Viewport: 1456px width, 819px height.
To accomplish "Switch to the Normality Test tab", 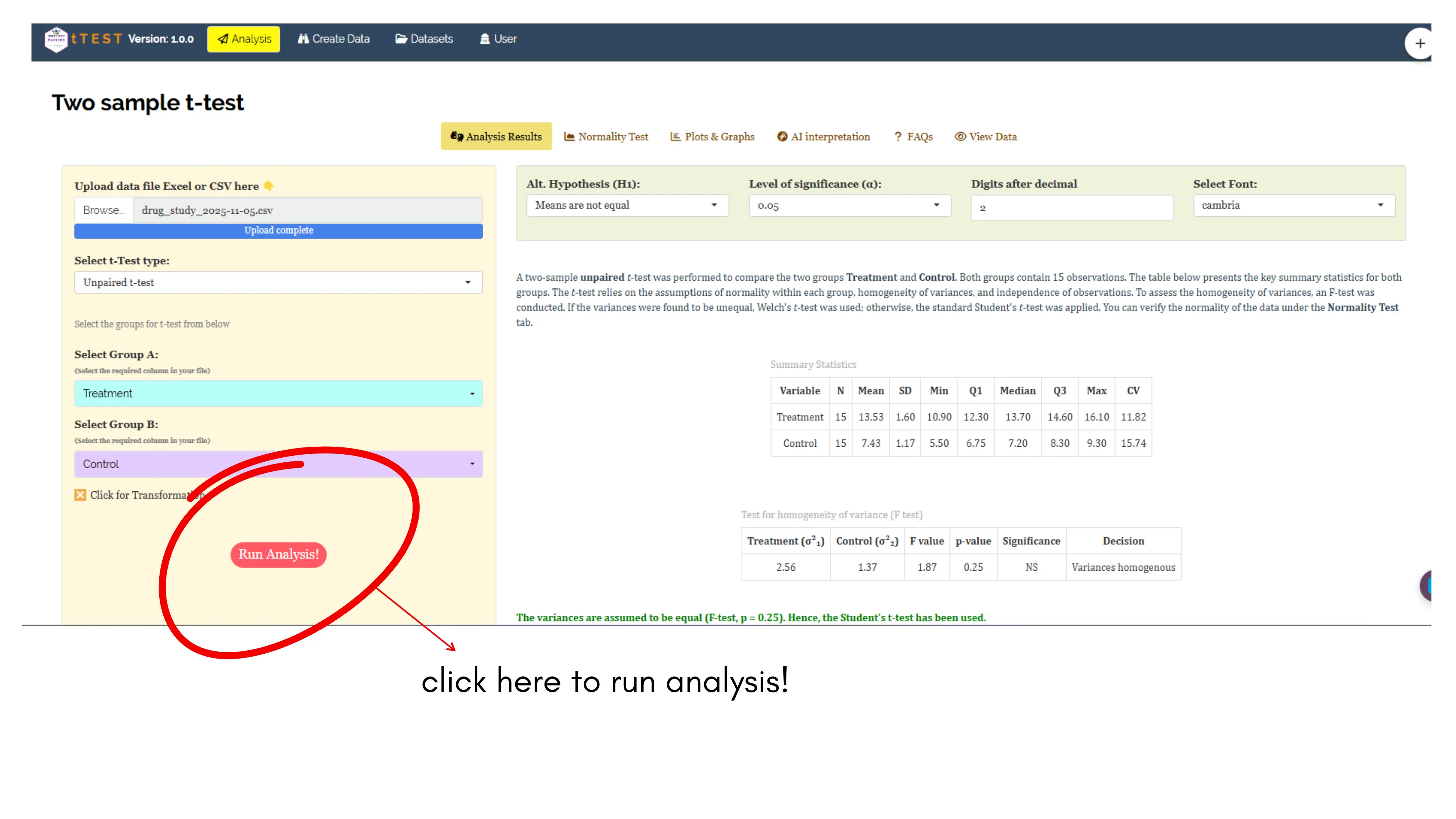I will click(606, 137).
